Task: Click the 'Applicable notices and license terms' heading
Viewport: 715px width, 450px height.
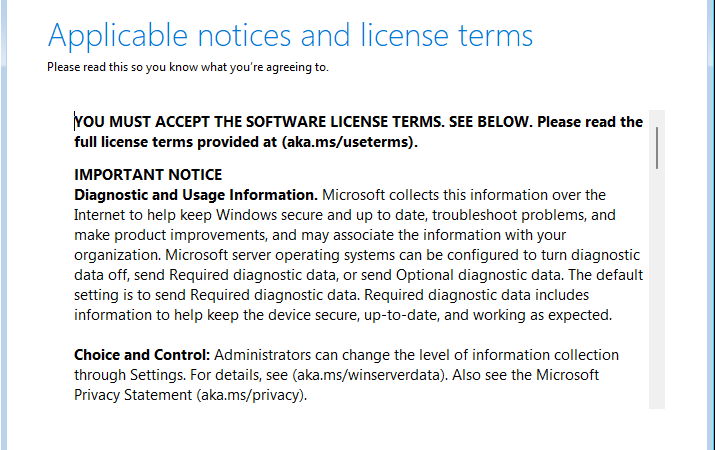Action: pos(290,36)
